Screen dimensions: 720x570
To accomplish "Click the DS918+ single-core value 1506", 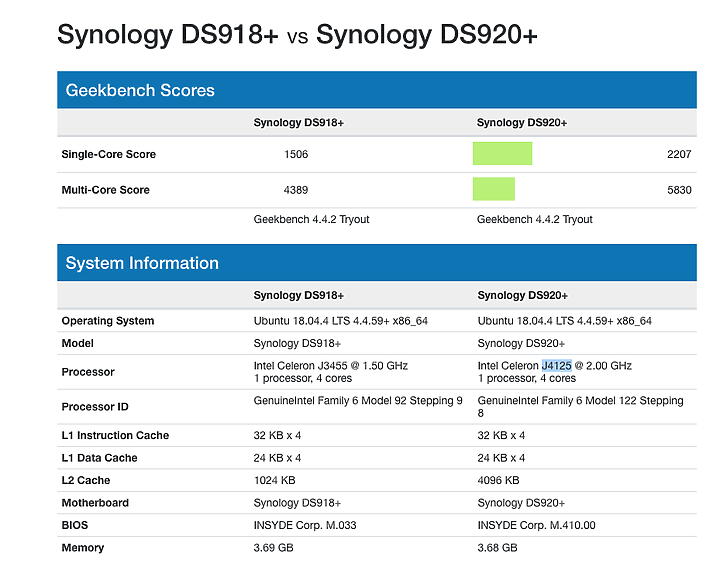I will 296,154.
